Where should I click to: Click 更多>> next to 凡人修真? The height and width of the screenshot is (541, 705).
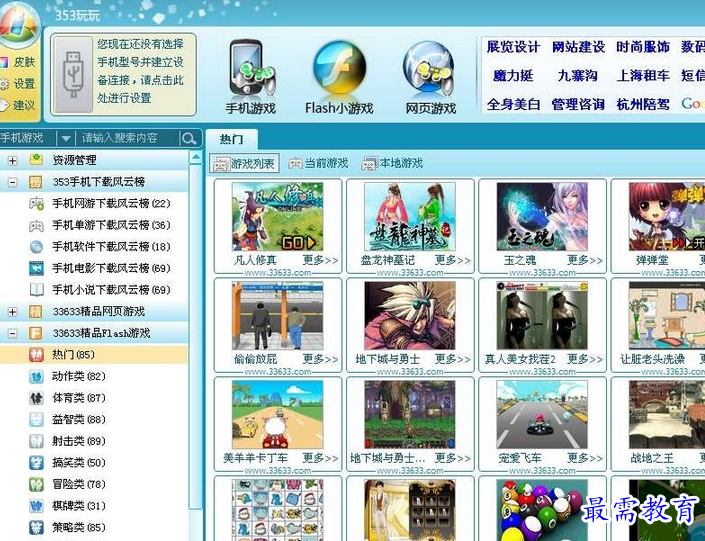coord(320,260)
